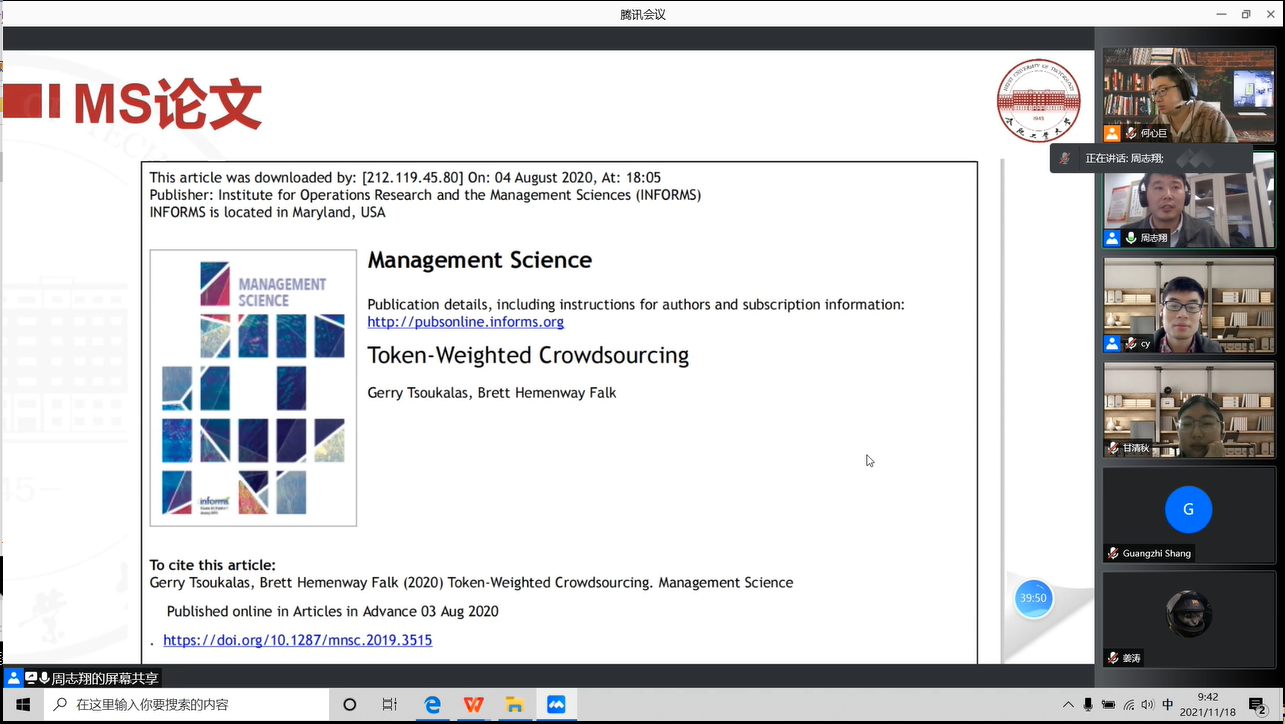The height and width of the screenshot is (724, 1285).
Task: Select 何心巨's video thumbnail
Action: [x=1188, y=94]
